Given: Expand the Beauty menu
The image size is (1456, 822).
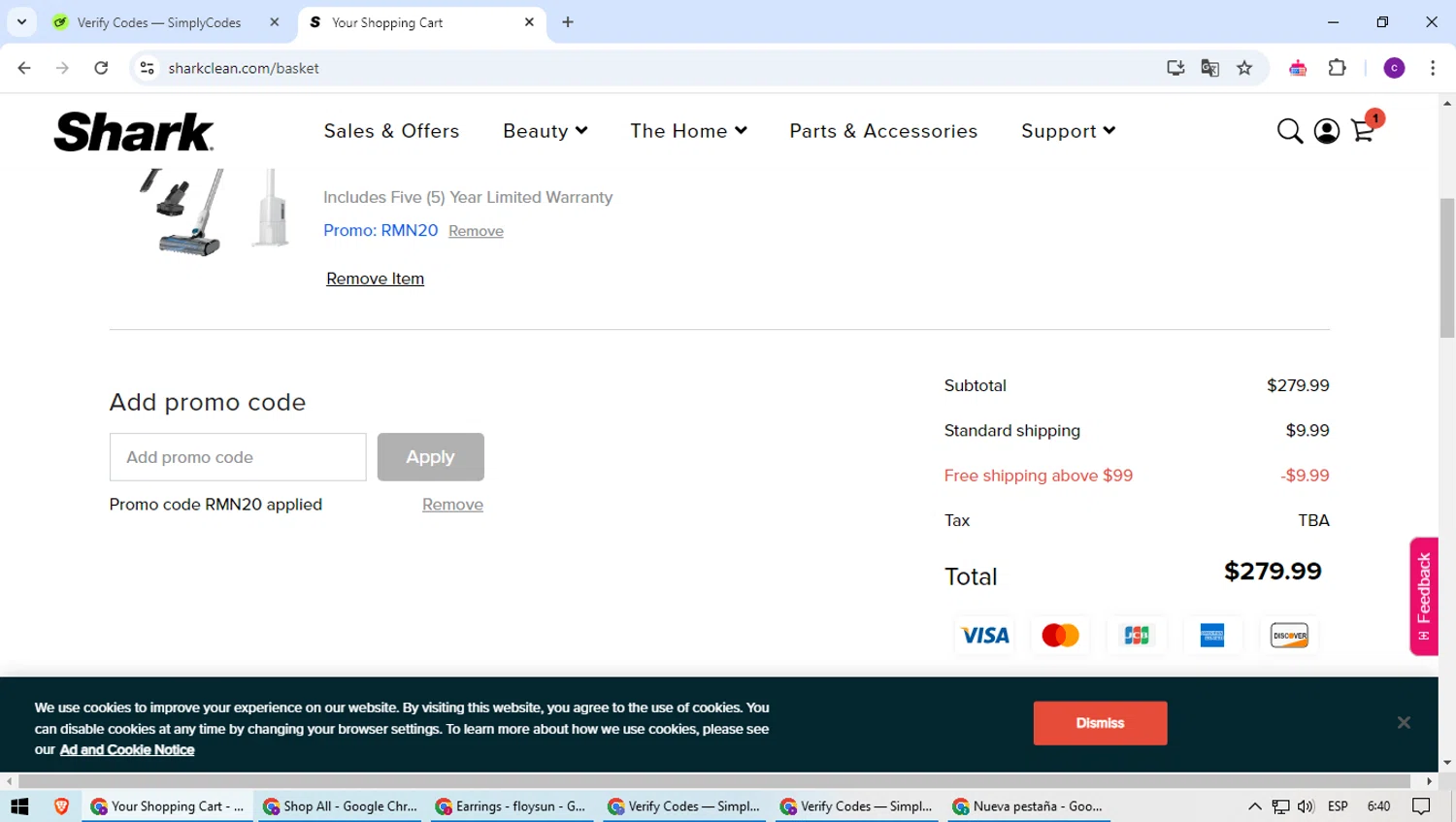Looking at the screenshot, I should (545, 131).
